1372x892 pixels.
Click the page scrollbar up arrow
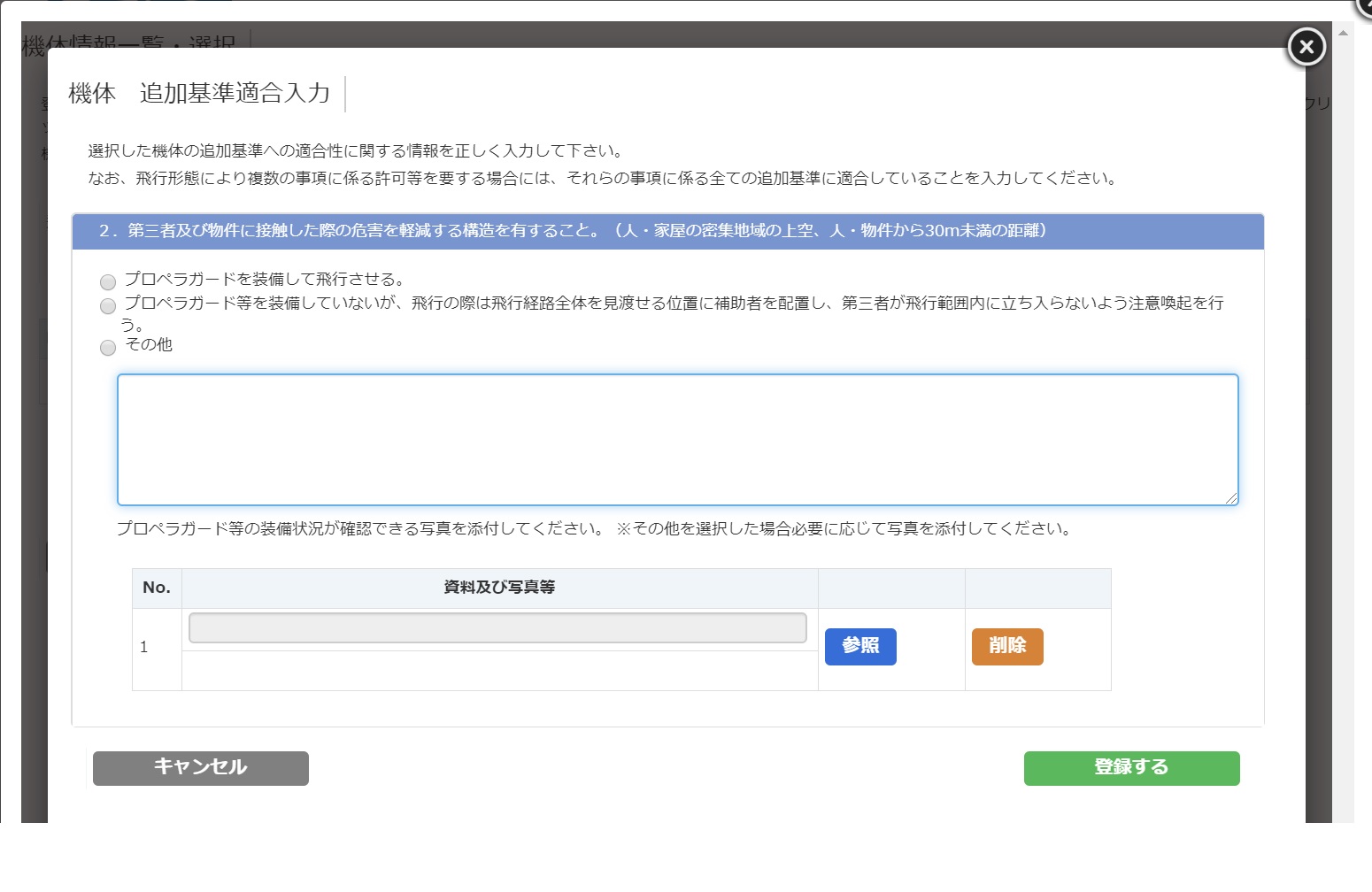(1343, 33)
